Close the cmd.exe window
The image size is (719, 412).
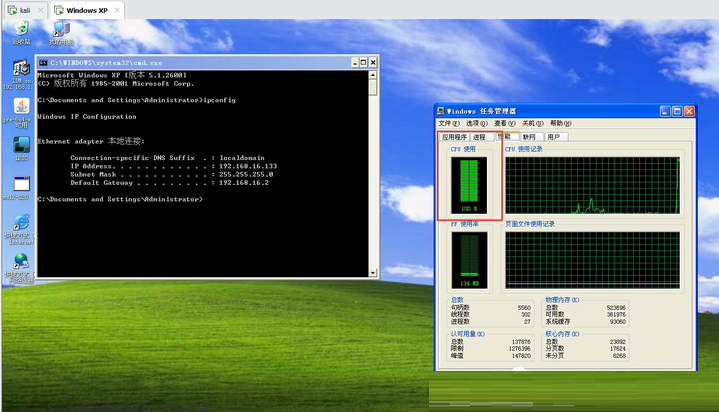pyautogui.click(x=373, y=63)
